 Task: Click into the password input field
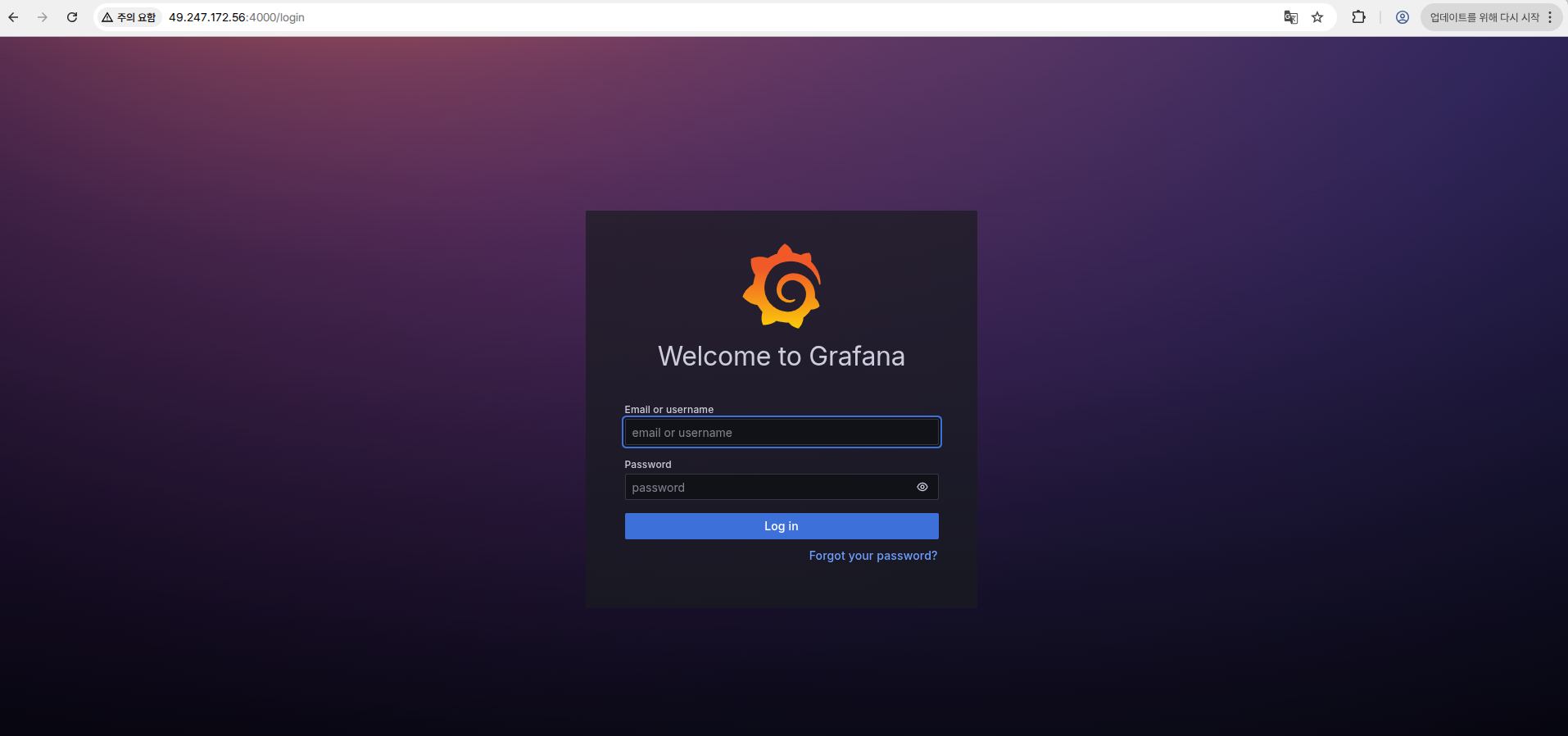coord(766,488)
